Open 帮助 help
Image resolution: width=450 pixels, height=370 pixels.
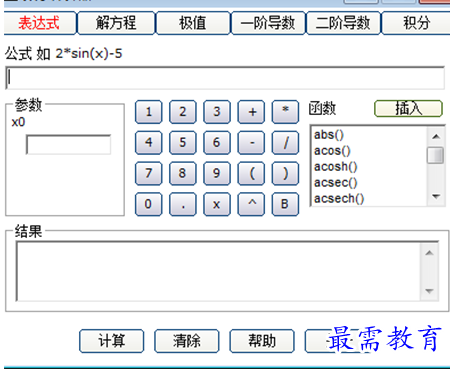click(x=262, y=341)
